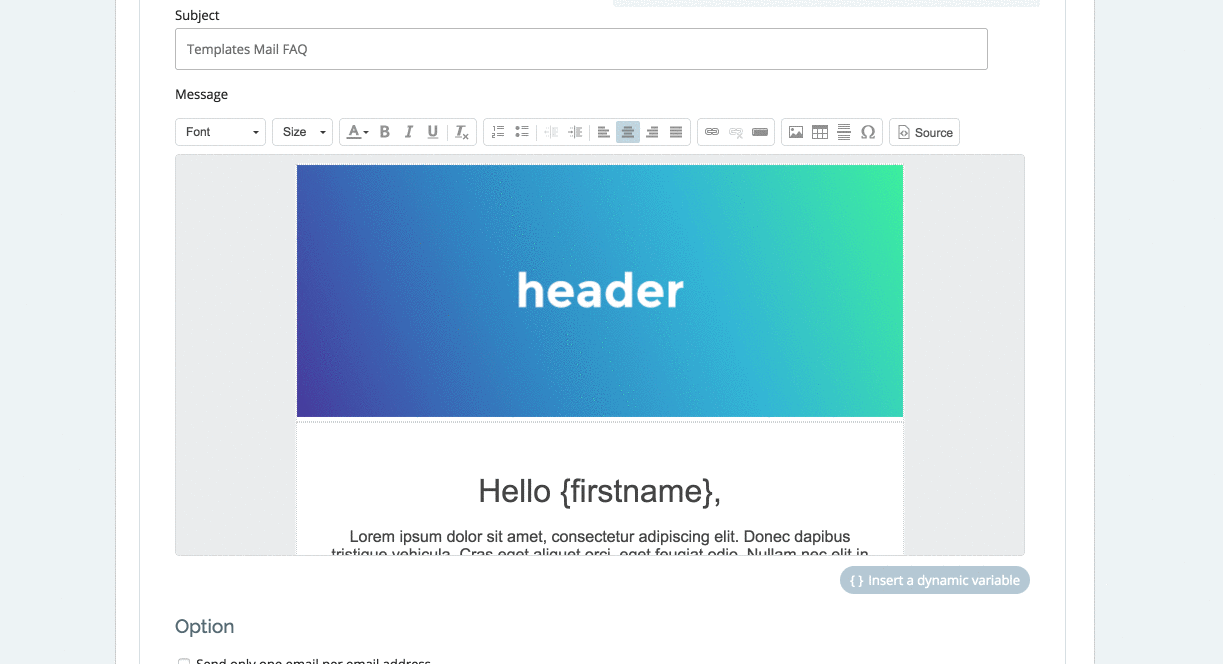Align text left
This screenshot has height=664, width=1223.
tap(604, 132)
